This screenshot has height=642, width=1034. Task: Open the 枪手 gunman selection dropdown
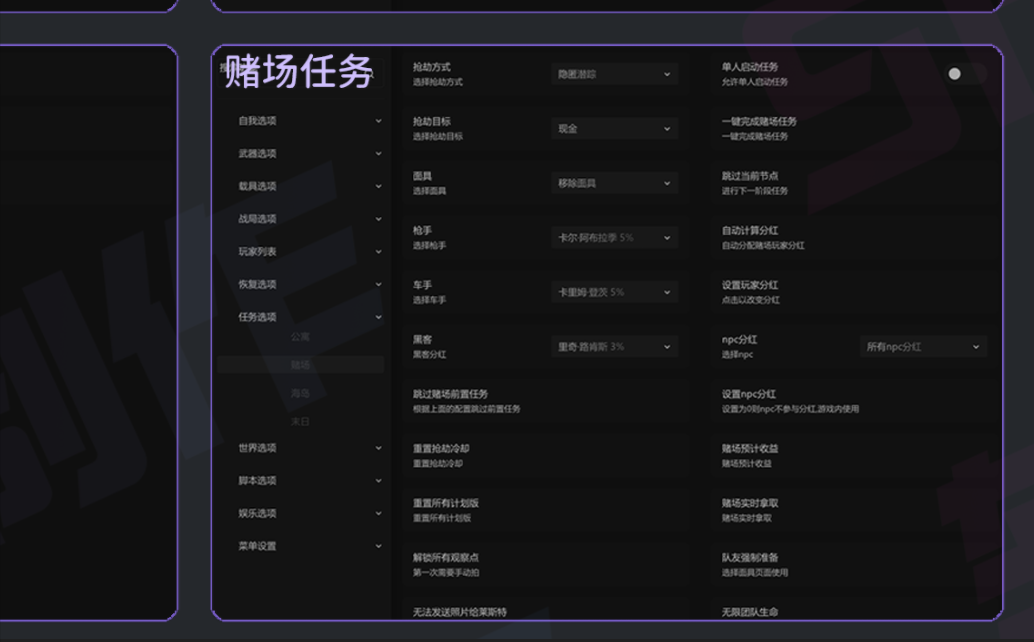tap(614, 238)
